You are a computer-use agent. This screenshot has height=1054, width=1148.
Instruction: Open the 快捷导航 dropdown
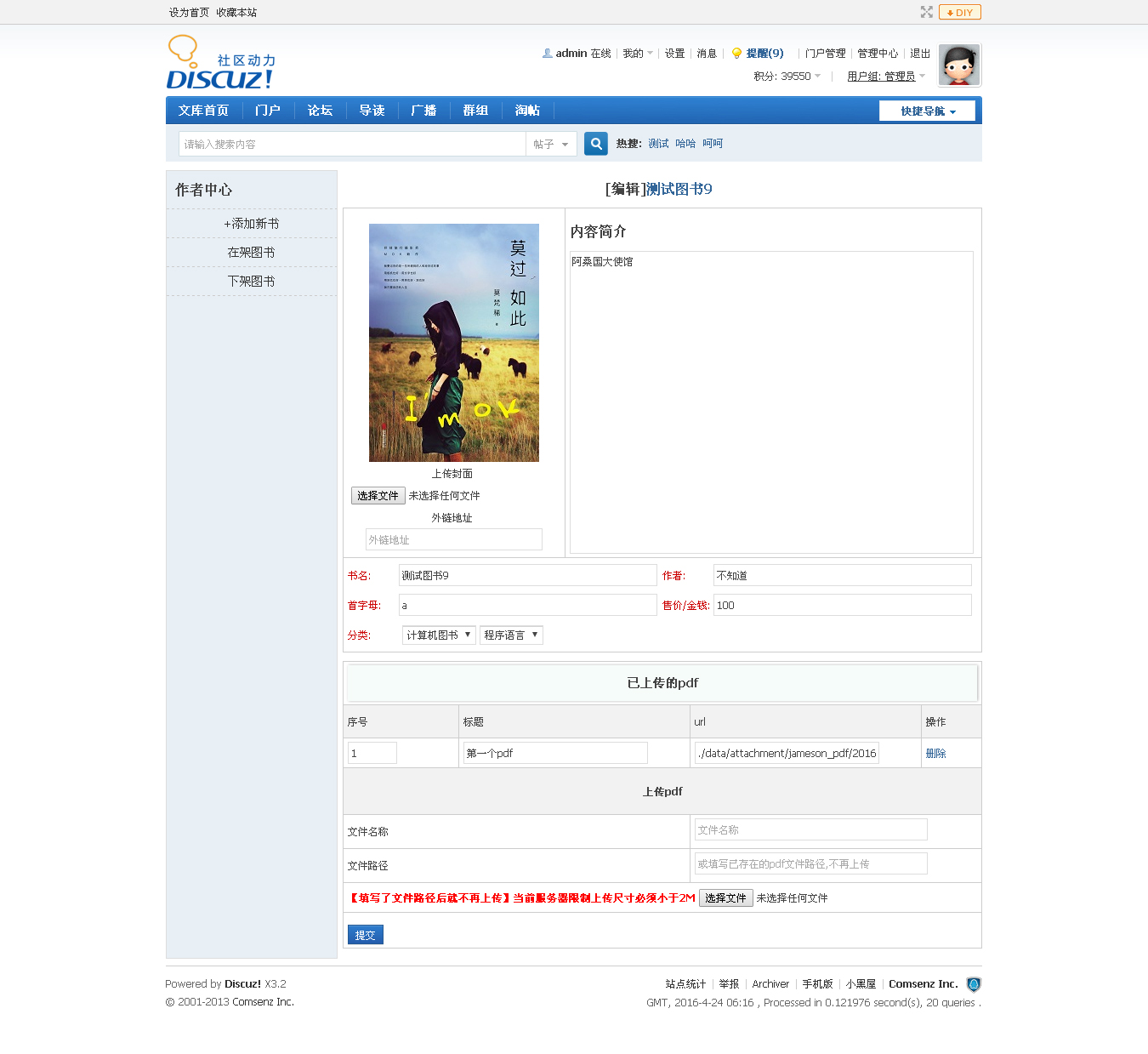928,111
